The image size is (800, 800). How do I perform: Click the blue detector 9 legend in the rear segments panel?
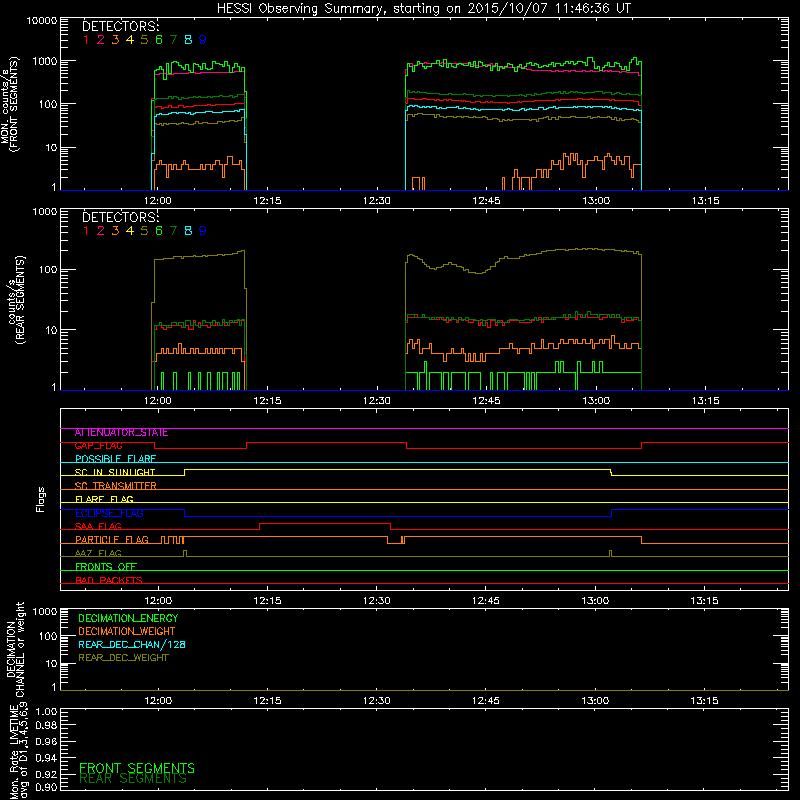coord(203,231)
